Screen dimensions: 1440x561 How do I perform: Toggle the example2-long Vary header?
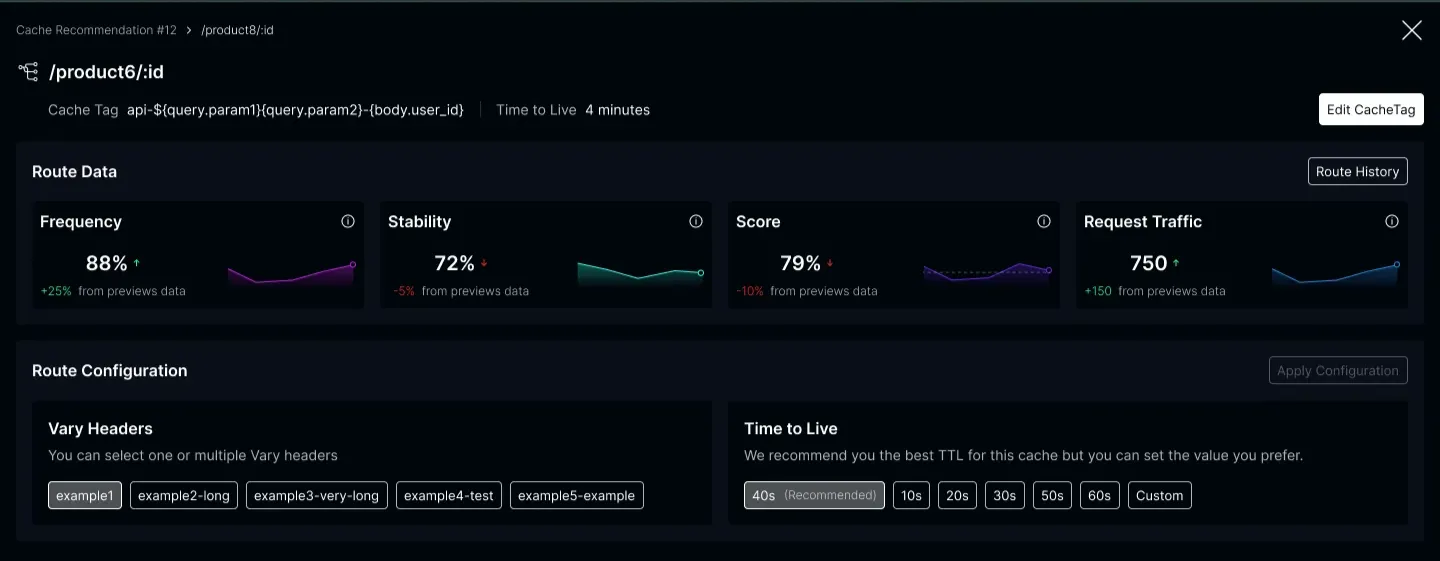184,495
